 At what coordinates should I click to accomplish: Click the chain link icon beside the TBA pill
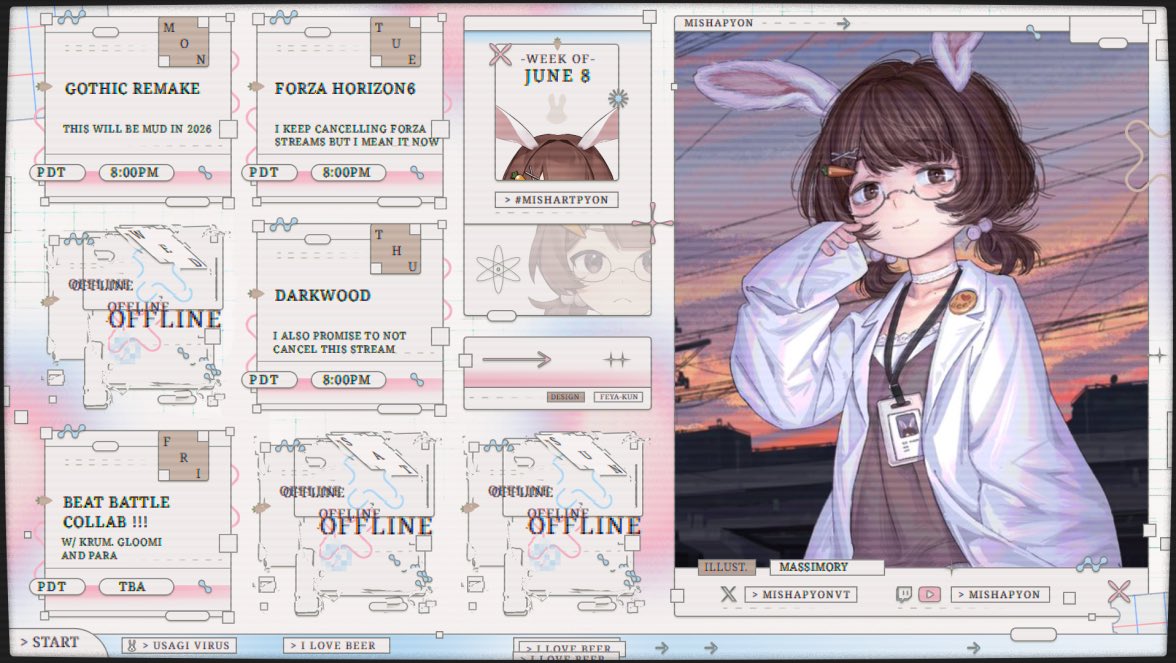205,586
